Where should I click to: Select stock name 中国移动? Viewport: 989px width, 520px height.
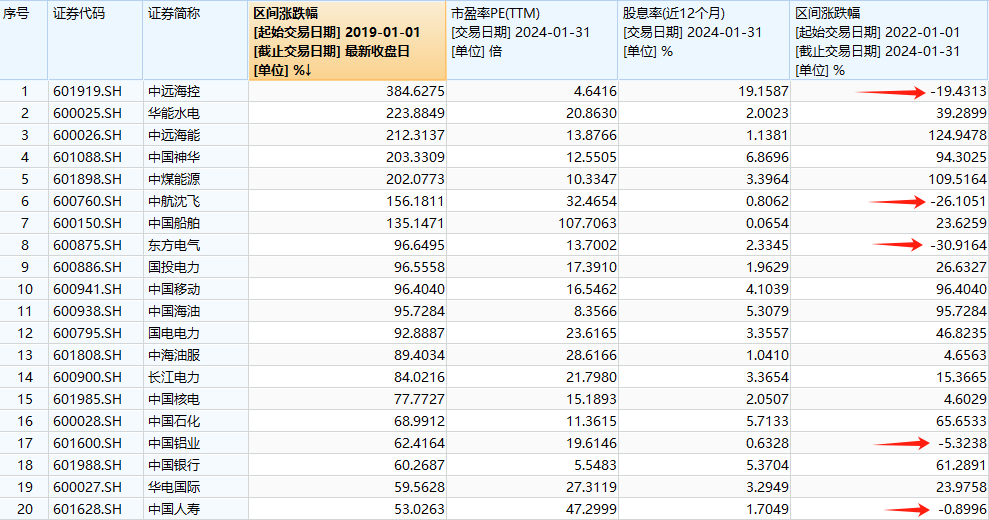pos(174,289)
